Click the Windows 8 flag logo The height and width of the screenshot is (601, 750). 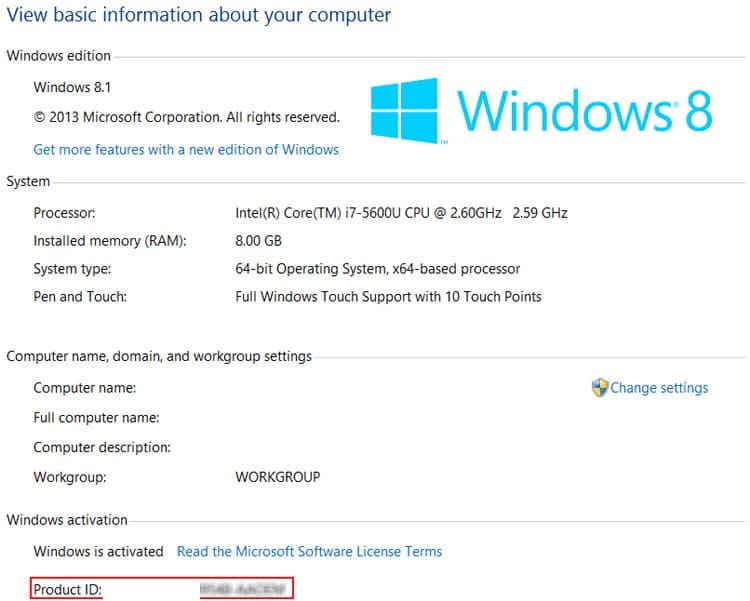404,111
